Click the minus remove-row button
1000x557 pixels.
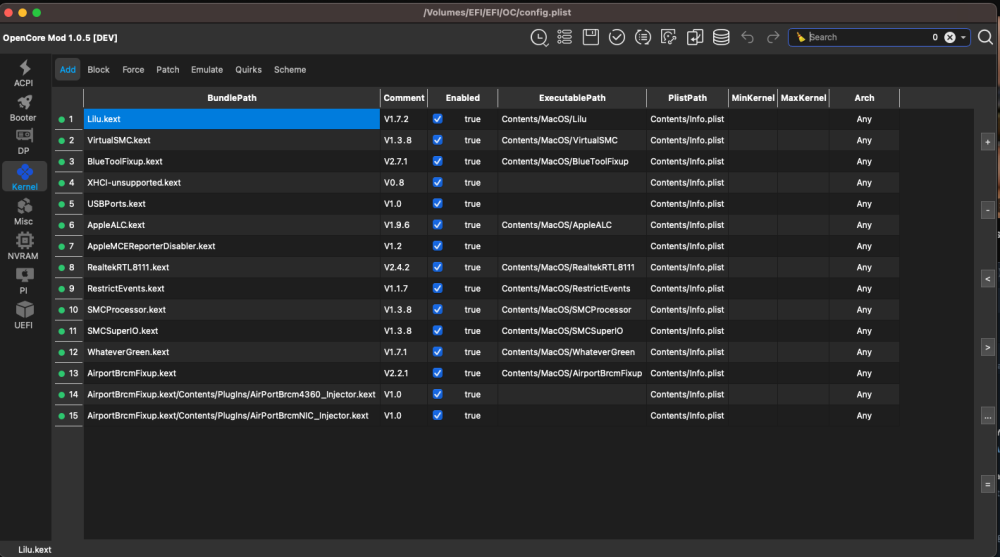tap(987, 211)
